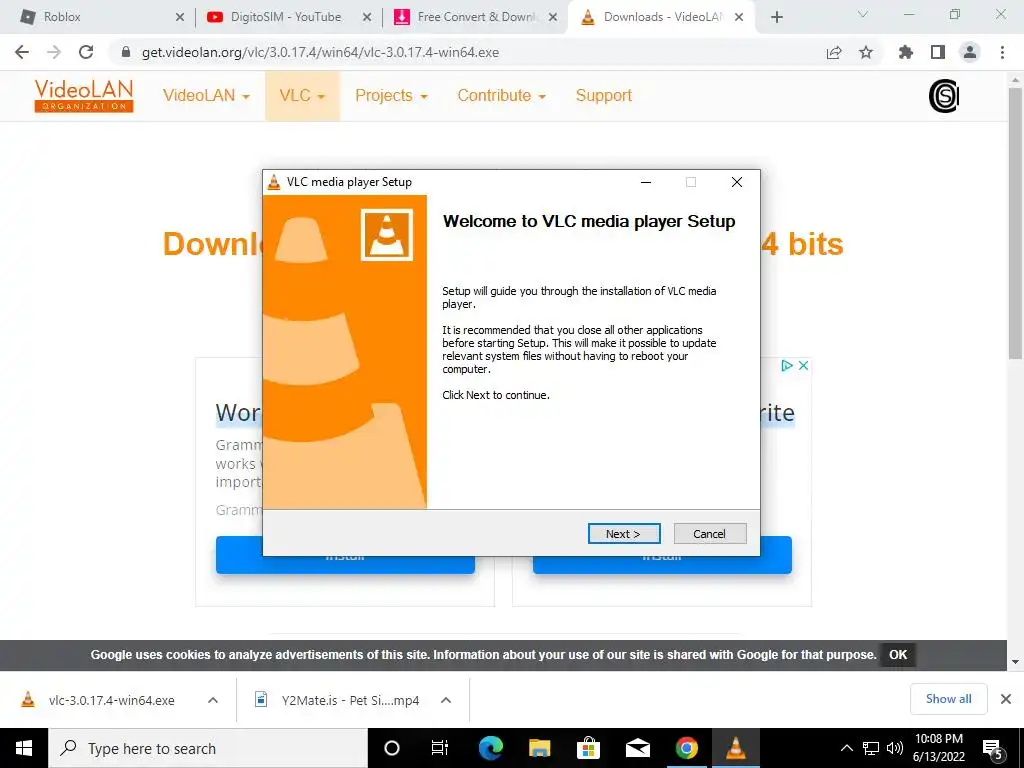The height and width of the screenshot is (768, 1024).
Task: Close the VLC media player Setup dialog
Action: 737,182
